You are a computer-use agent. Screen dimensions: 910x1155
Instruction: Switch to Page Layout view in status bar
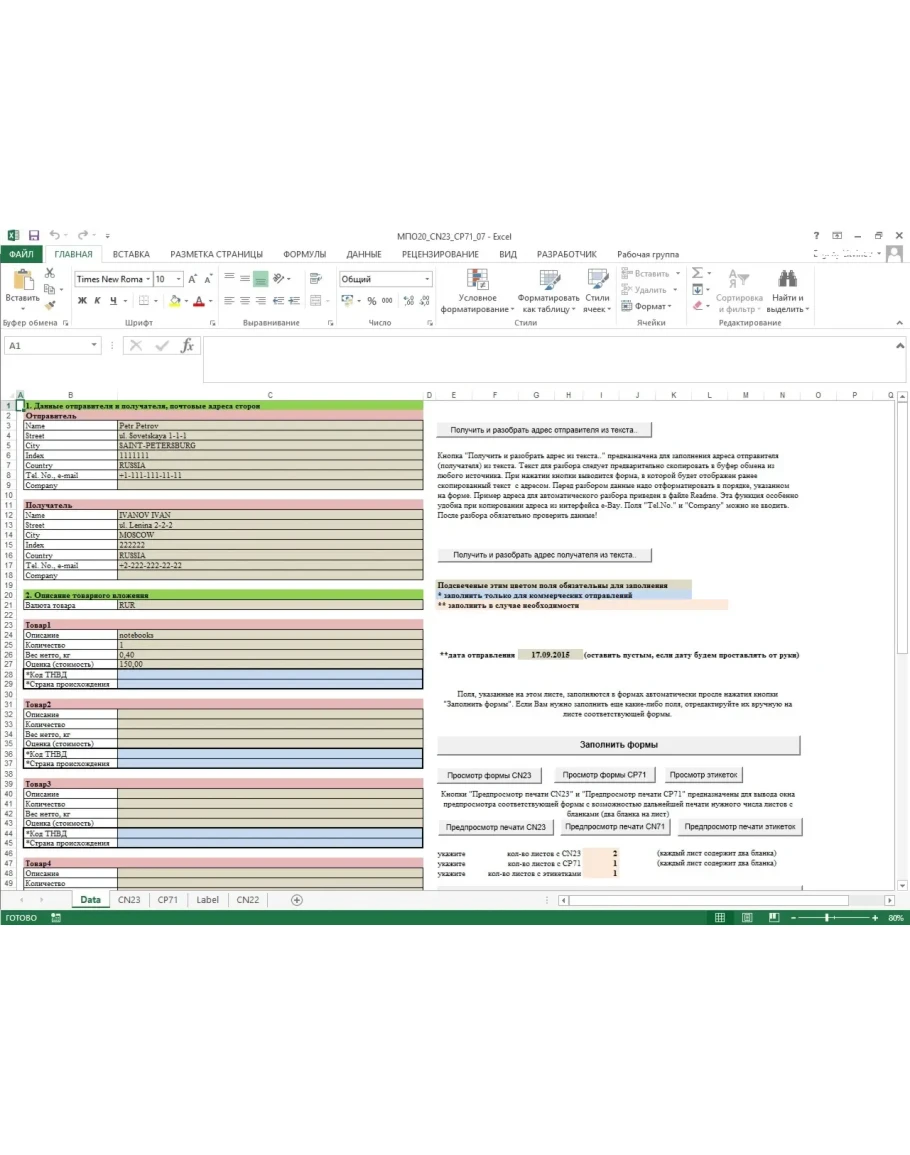[746, 917]
